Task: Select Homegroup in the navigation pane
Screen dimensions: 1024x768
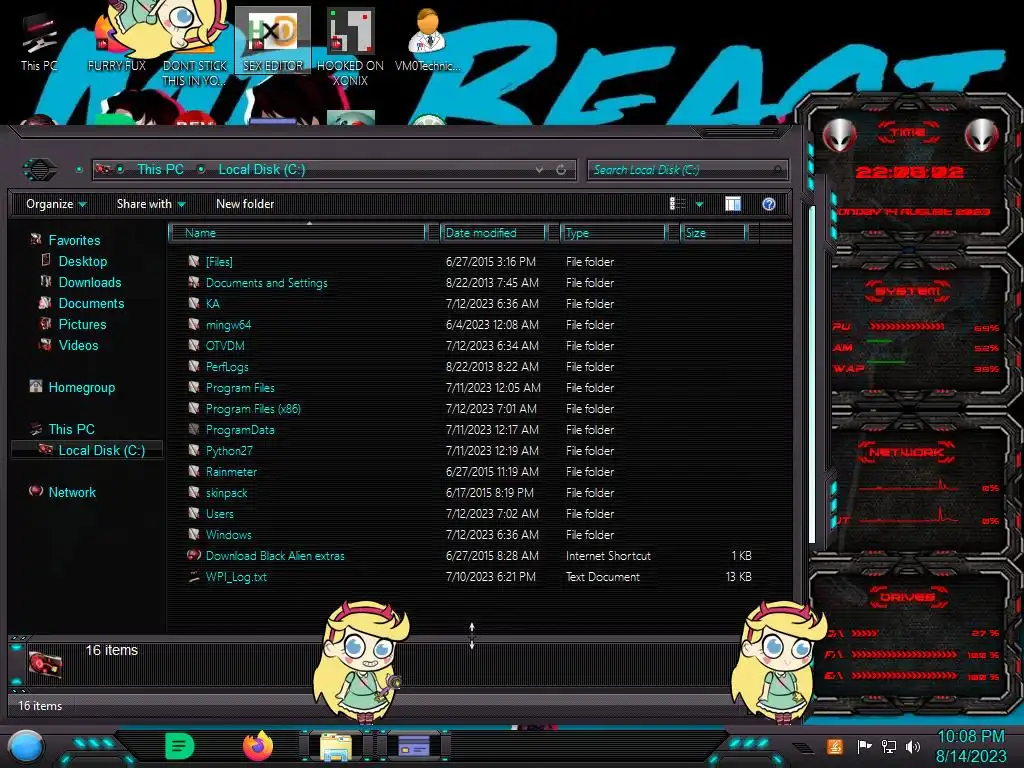Action: [x=82, y=387]
